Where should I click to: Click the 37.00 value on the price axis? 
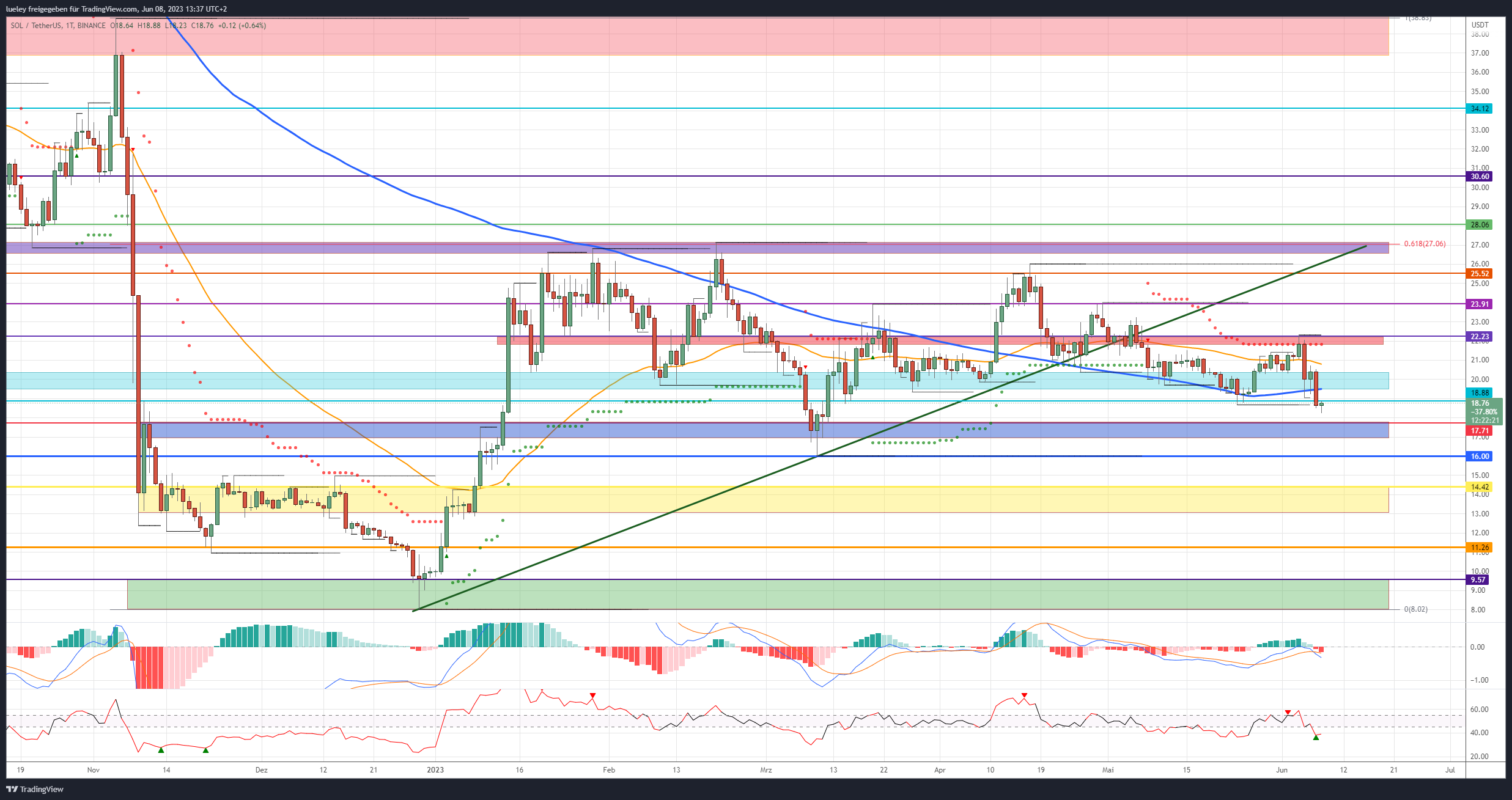pos(1480,53)
